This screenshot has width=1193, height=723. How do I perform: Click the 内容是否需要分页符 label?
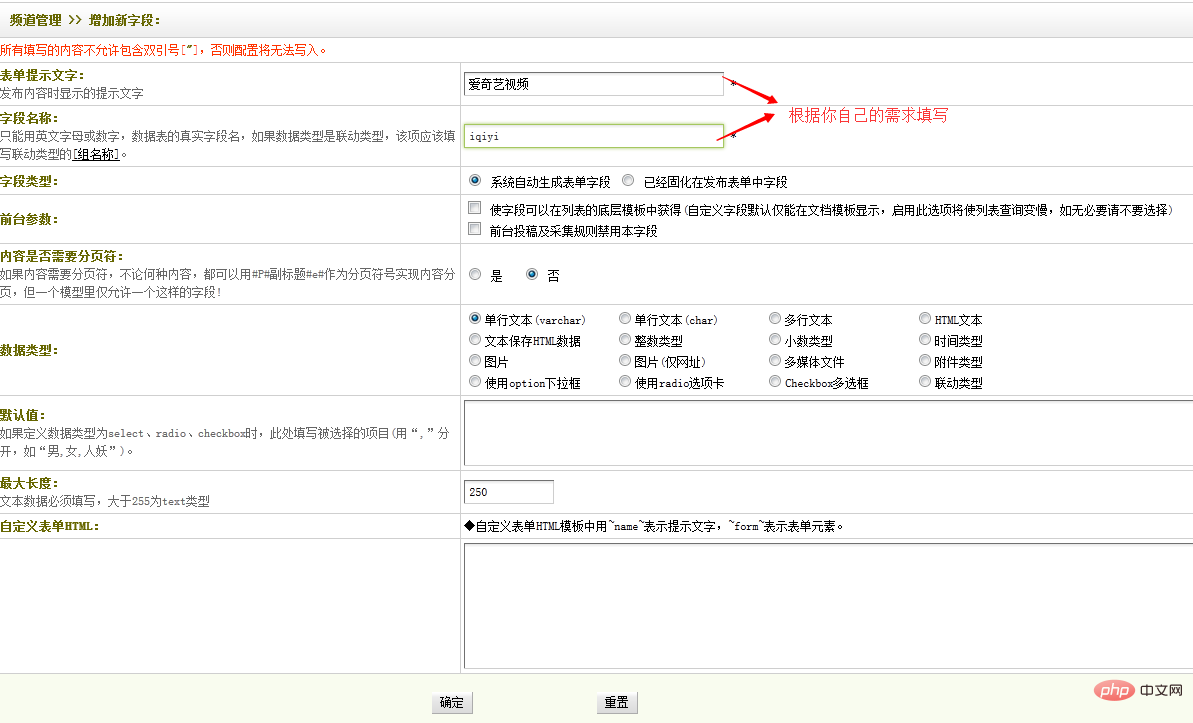[x=62, y=256]
